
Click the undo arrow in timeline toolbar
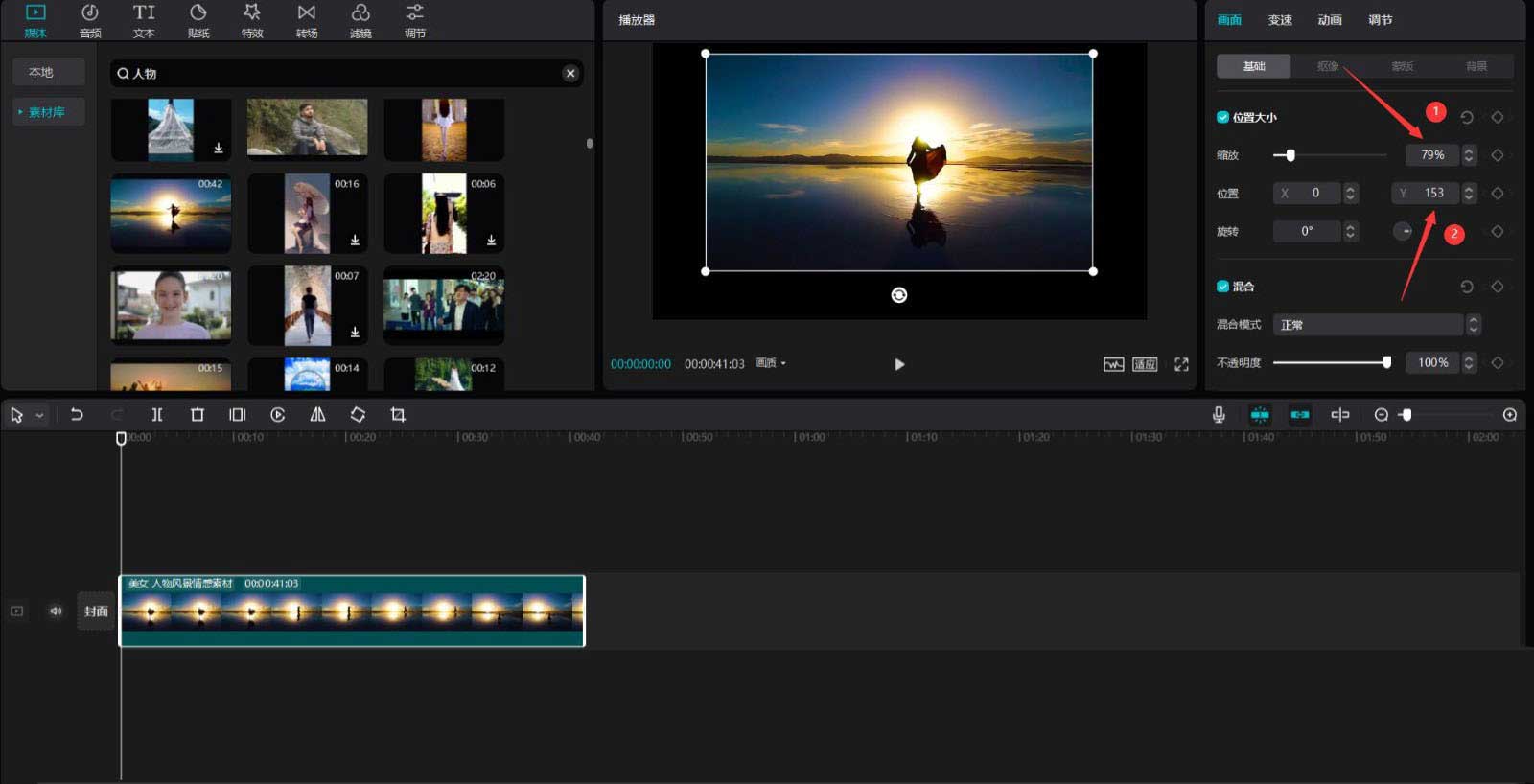77,415
